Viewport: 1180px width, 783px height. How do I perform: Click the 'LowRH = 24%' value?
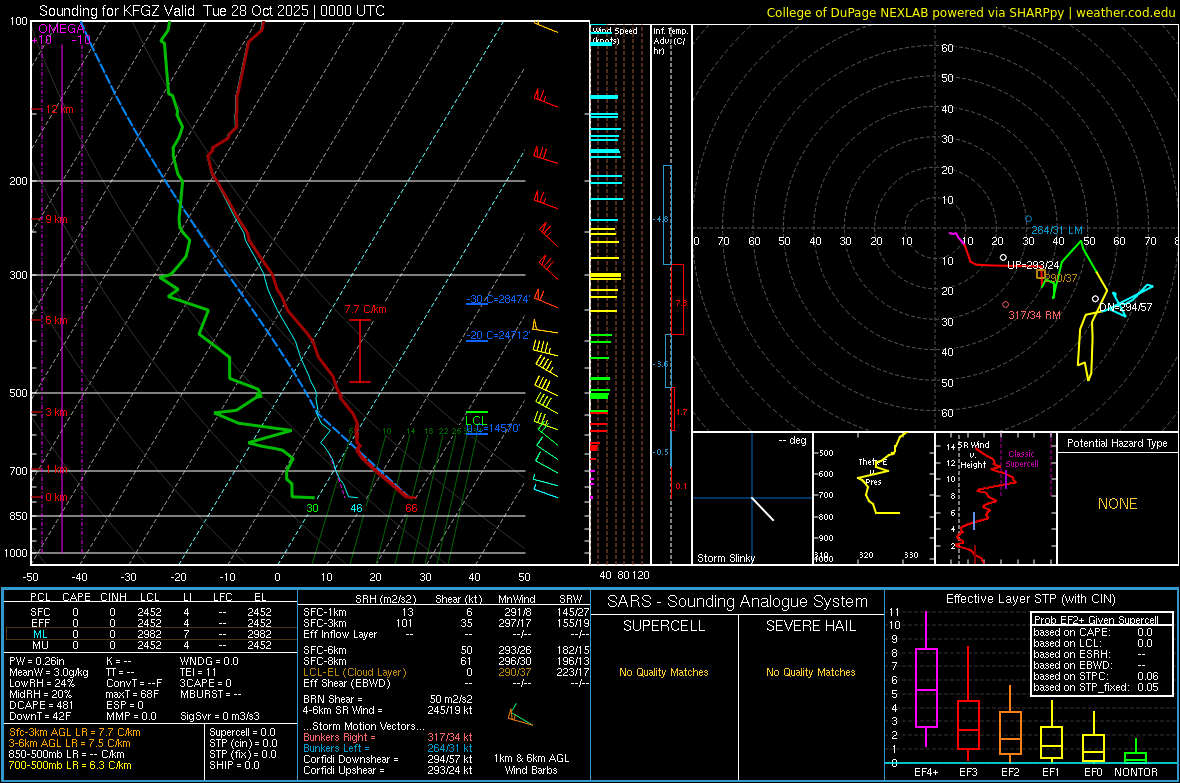point(42,683)
